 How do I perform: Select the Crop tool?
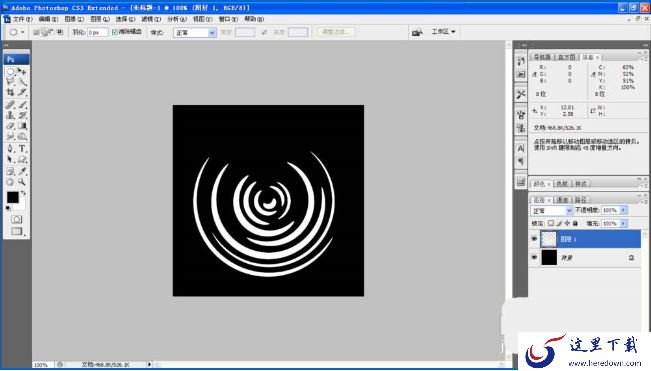coord(11,93)
